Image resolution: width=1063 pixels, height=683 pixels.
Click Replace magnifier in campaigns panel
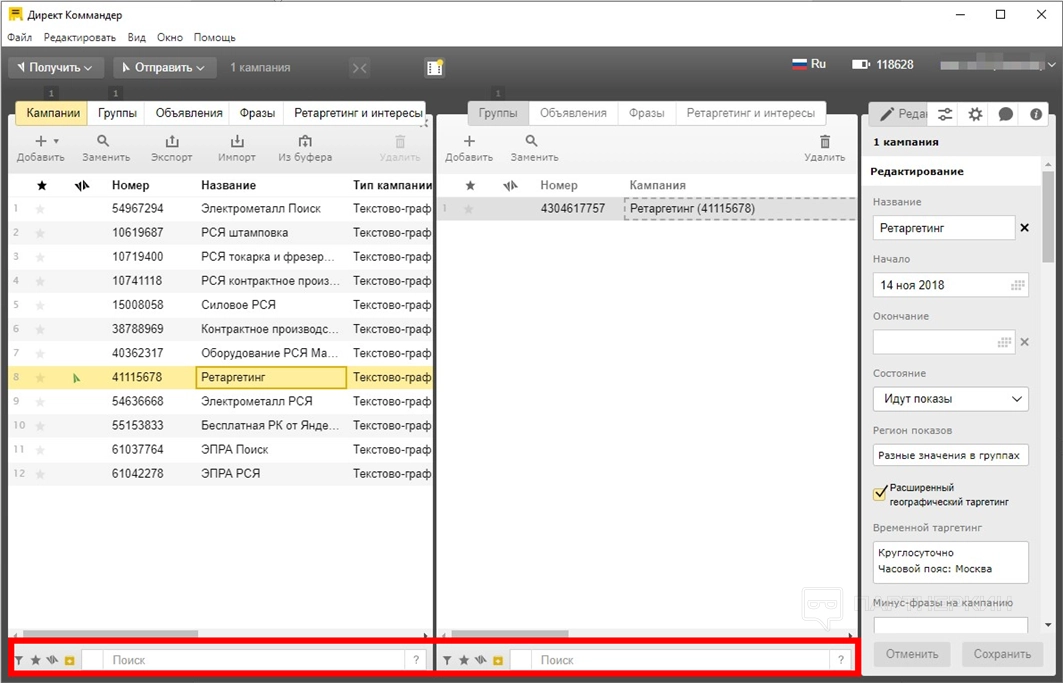pyautogui.click(x=103, y=142)
